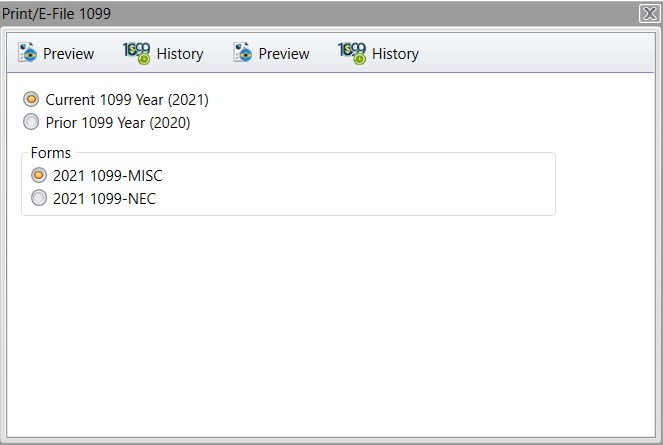Select the Prior 1099 Year (2020) radio button

(32, 123)
